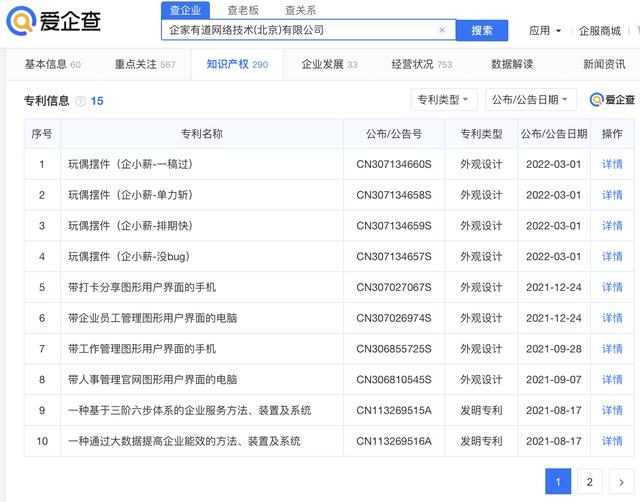The height and width of the screenshot is (502, 640).
Task: Click patent name 带人事管理官网图形用户界面的电脑
Action: point(152,380)
